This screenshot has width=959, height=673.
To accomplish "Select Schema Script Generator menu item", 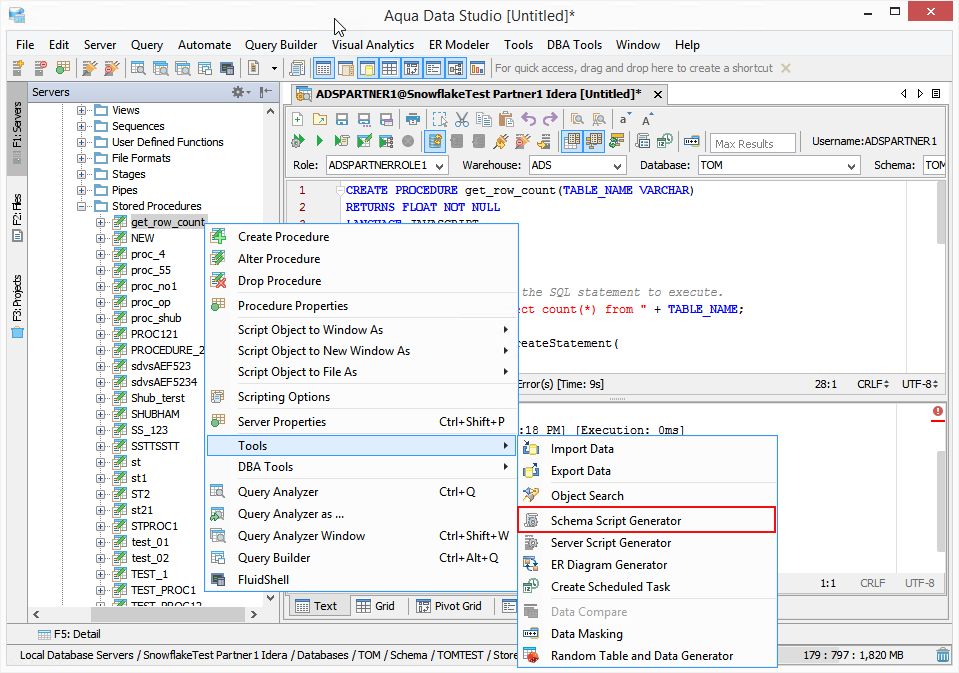I will [x=647, y=521].
